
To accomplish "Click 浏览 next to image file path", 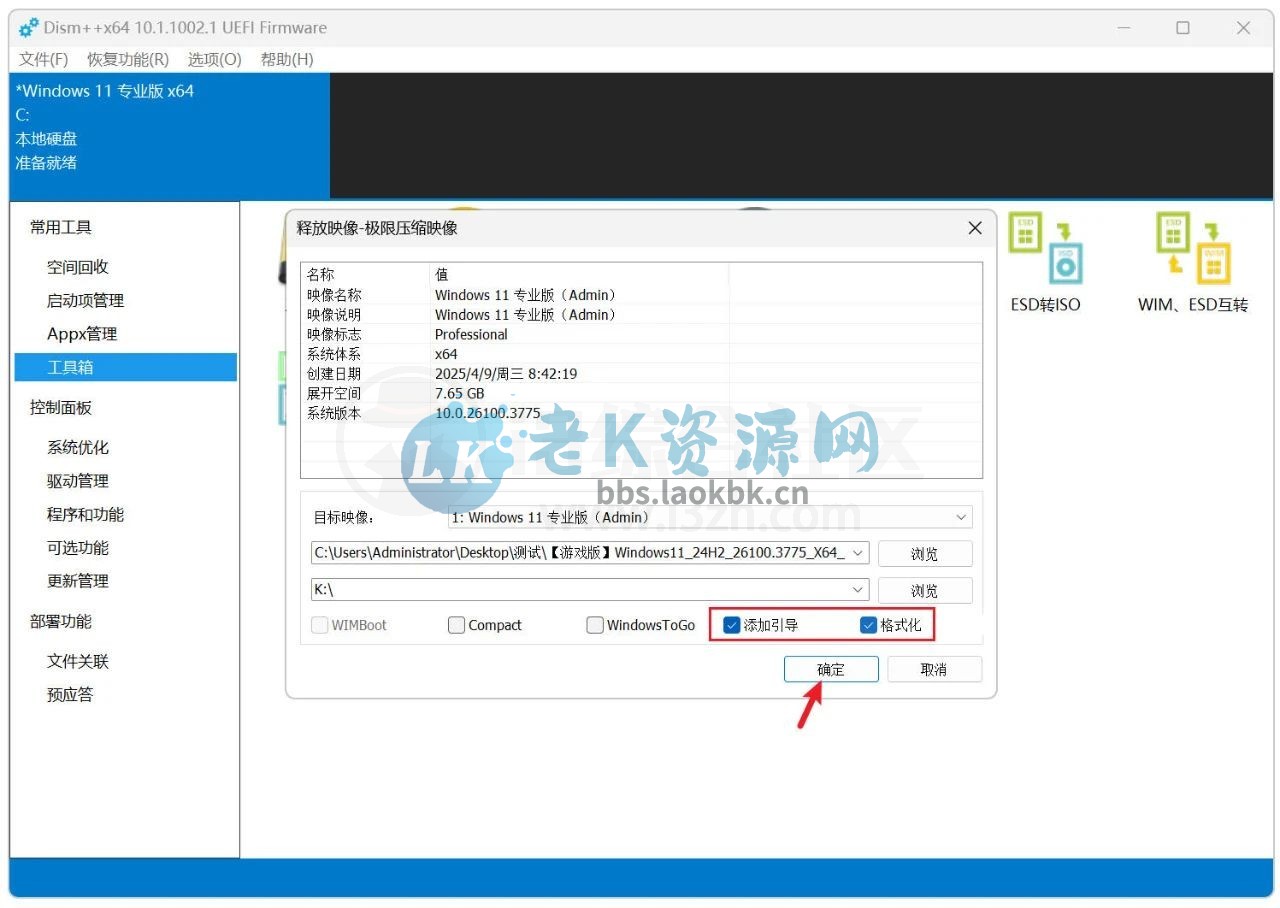I will (925, 553).
